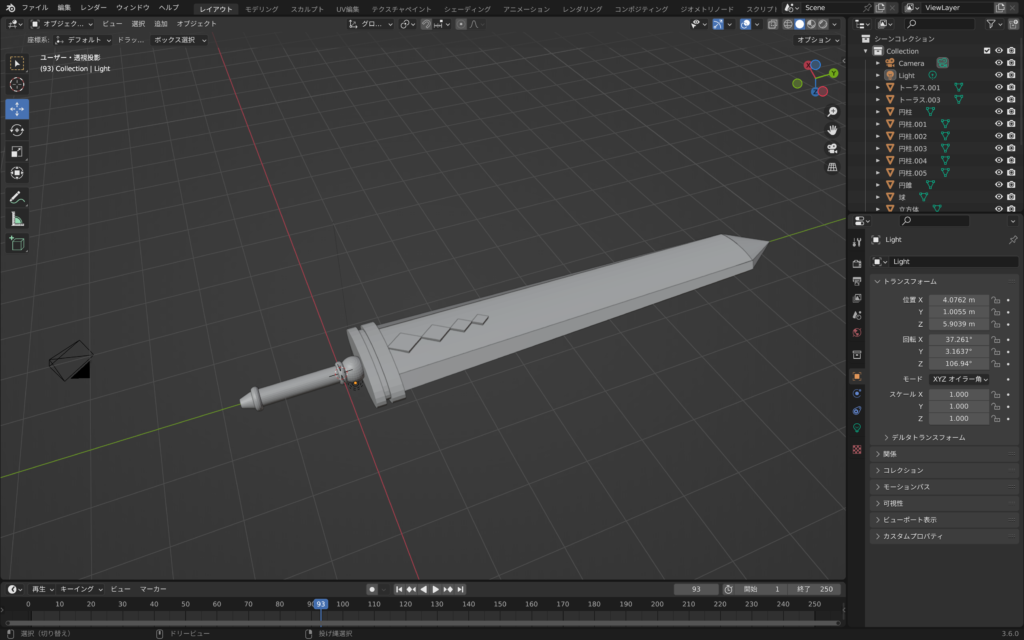Screen dimensions: 1024x640
Task: Select the Scale tool
Action: (x=17, y=152)
